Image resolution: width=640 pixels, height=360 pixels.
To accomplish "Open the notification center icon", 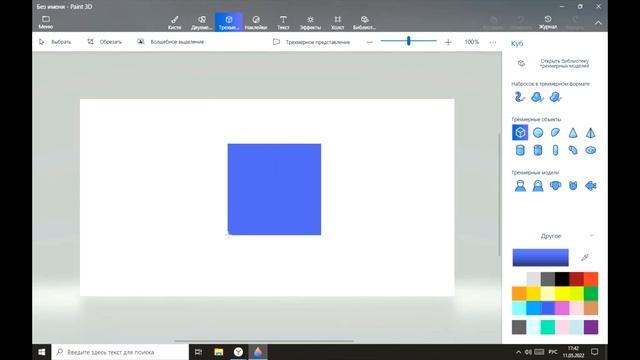I will coord(594,352).
